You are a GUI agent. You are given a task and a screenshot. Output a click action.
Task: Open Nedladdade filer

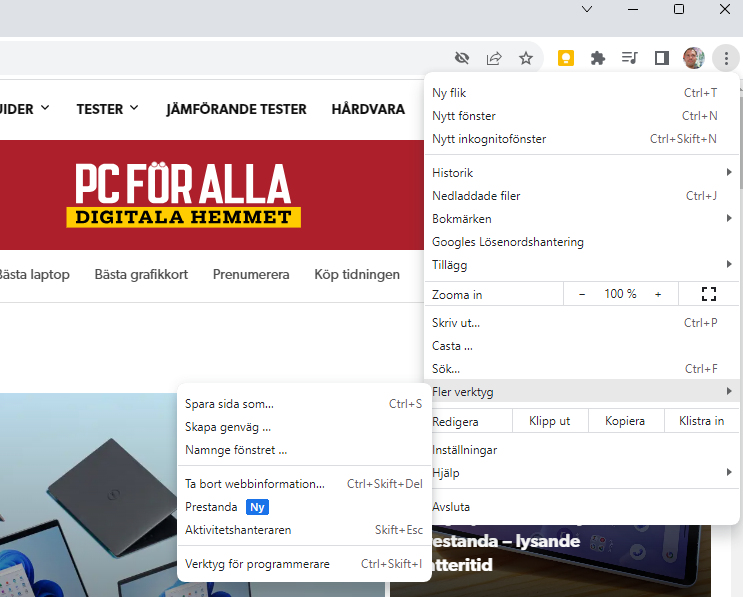(x=581, y=196)
